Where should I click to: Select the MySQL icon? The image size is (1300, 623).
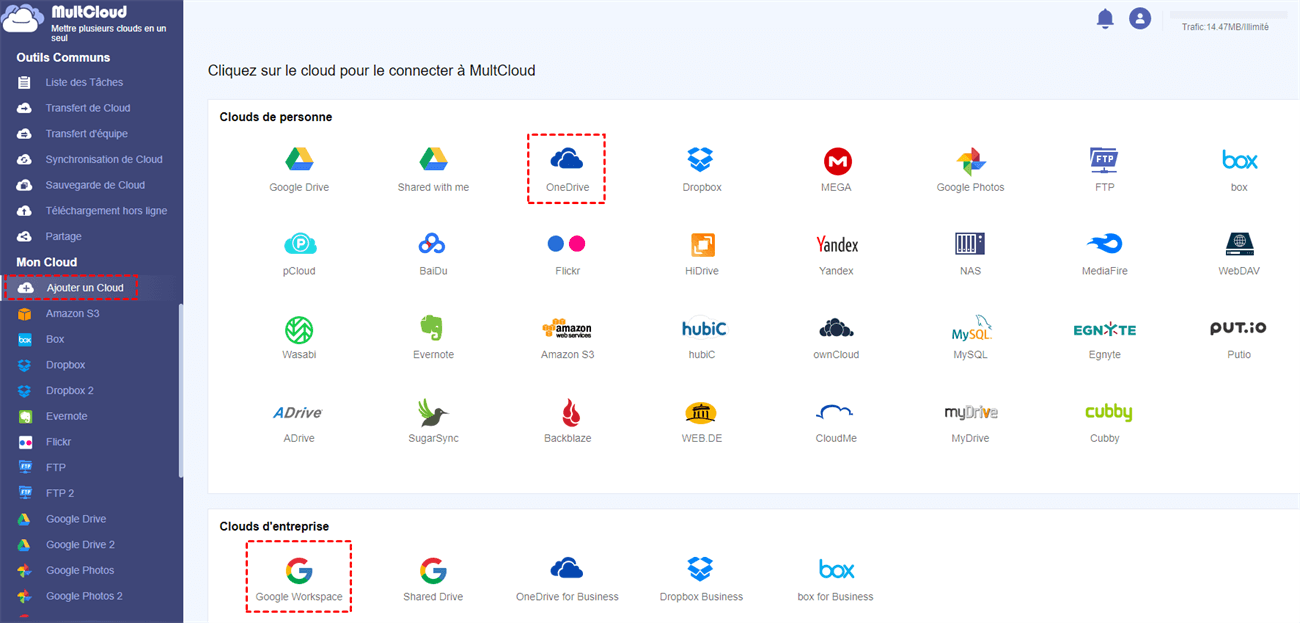pos(970,328)
